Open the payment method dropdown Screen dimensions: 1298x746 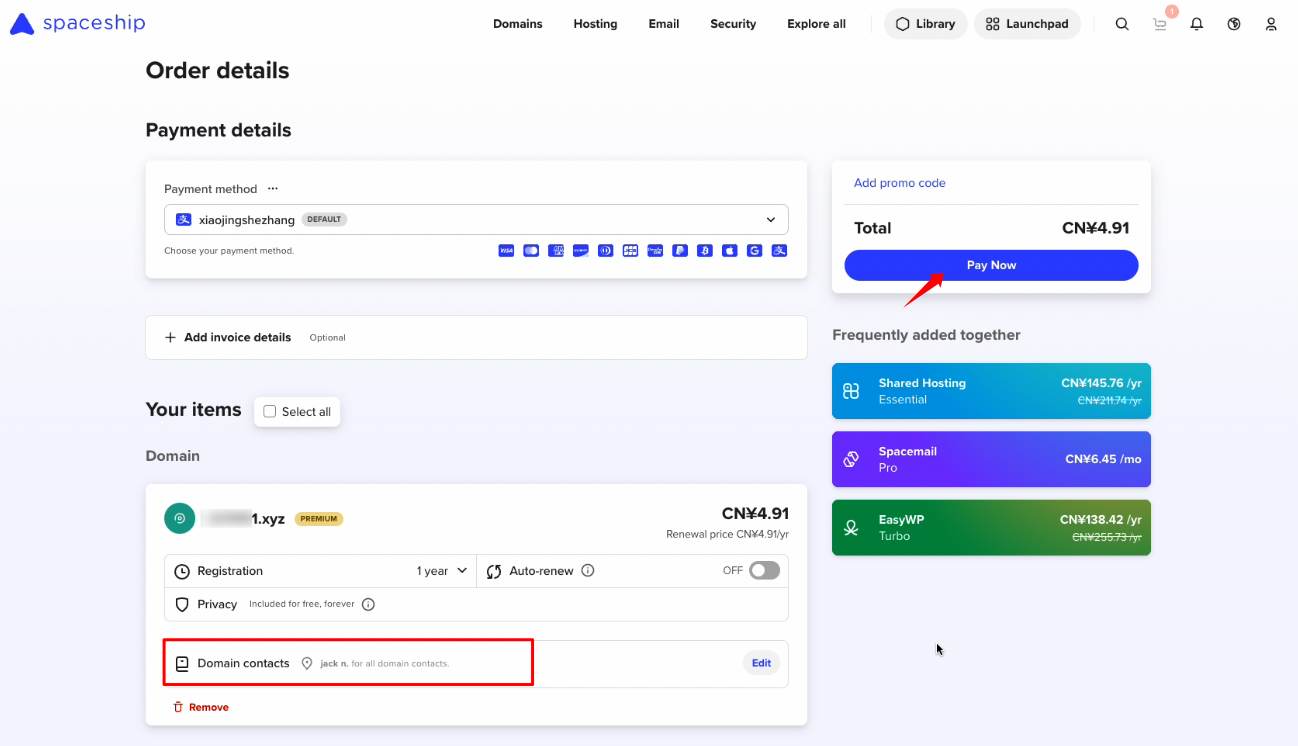[x=476, y=220]
